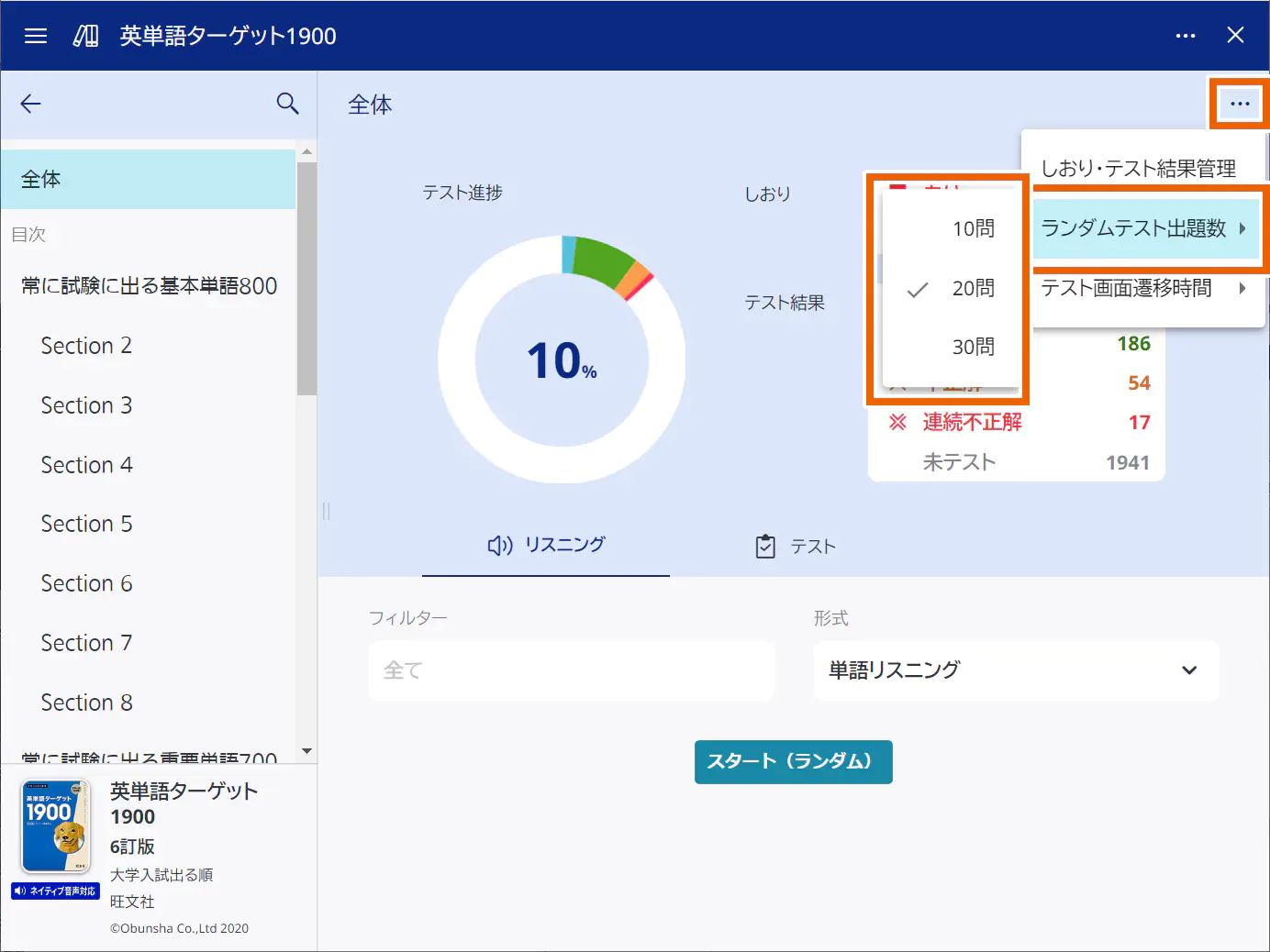Viewport: 1270px width, 952px height.
Task: Expand ランダムテスト出題数 submenu
Action: pos(1146,228)
